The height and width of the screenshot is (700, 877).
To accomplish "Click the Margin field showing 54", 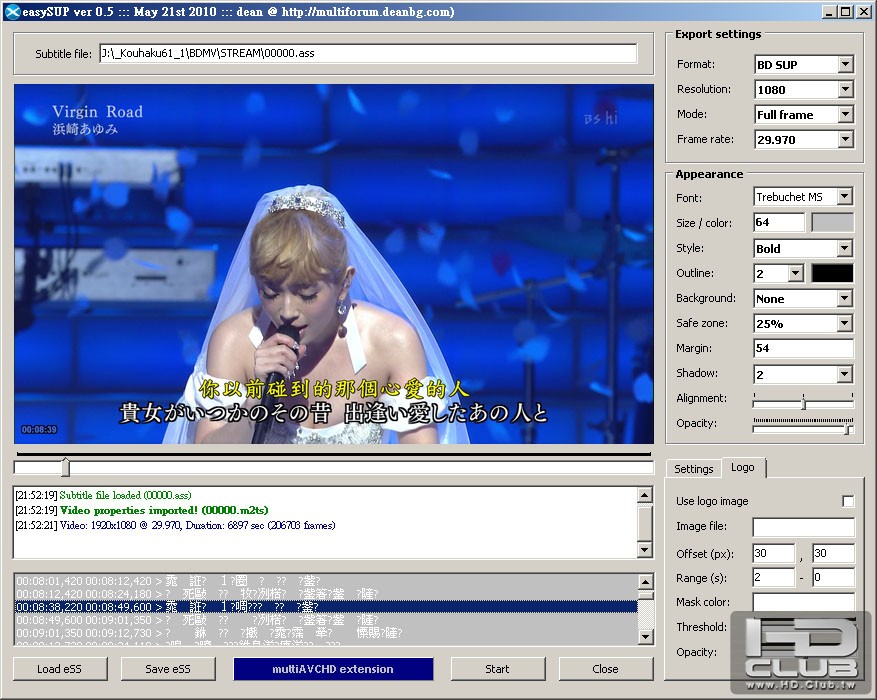I will [x=803, y=348].
